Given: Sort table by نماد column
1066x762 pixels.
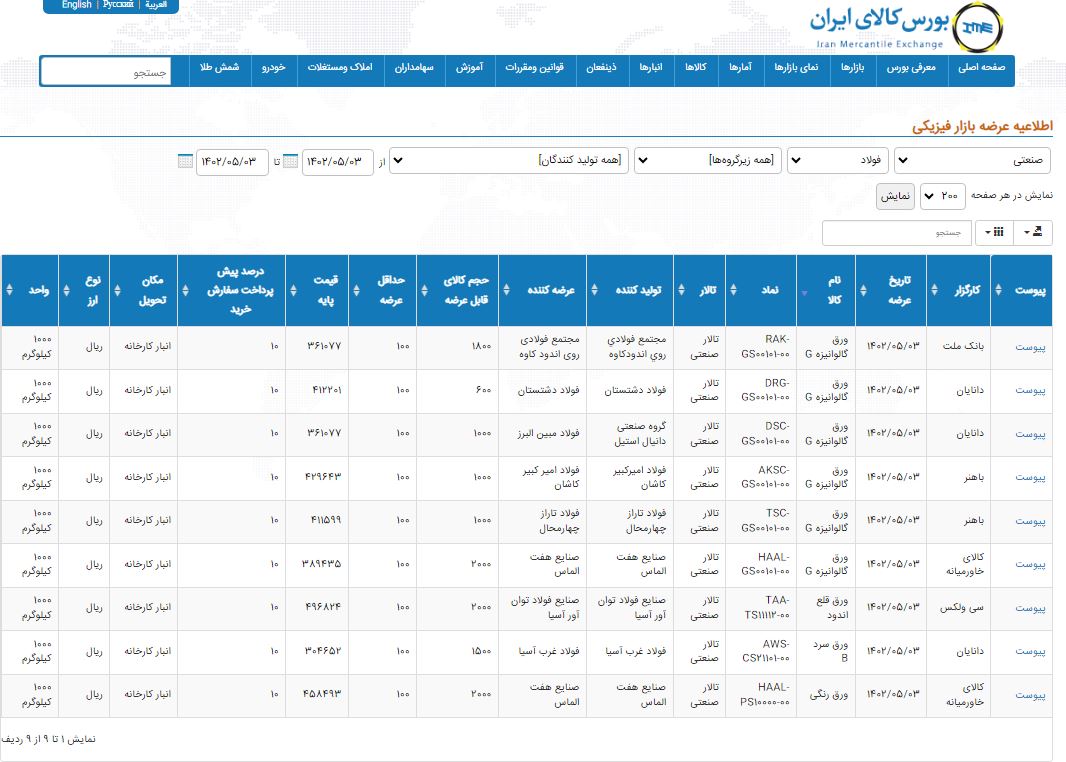Looking at the screenshot, I should (x=761, y=290).
